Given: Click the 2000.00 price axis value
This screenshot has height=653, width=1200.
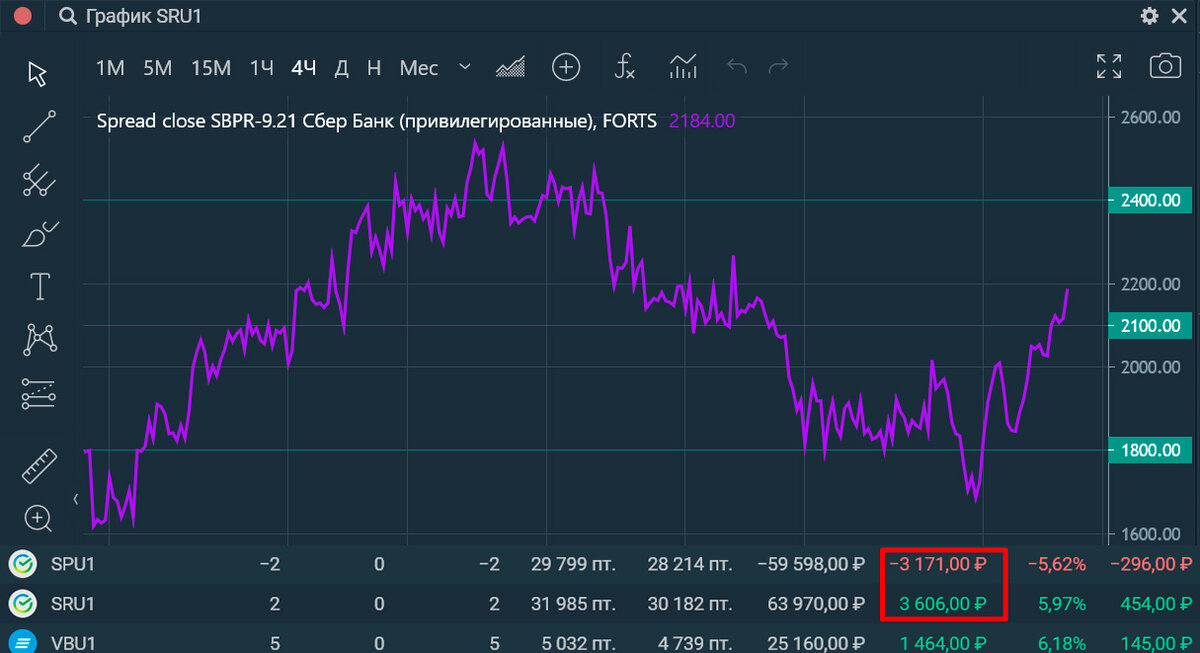Looking at the screenshot, I should 1151,367.
